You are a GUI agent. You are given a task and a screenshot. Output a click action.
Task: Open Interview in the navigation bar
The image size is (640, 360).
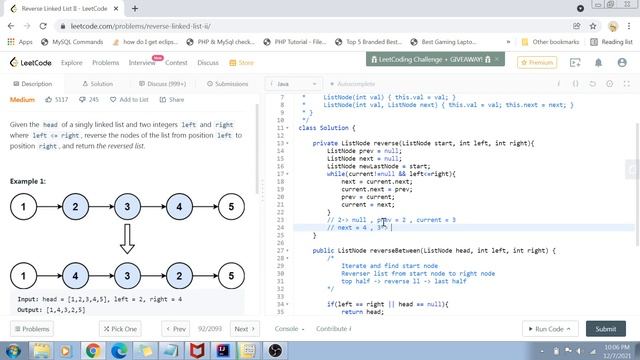pyautogui.click(x=142, y=62)
